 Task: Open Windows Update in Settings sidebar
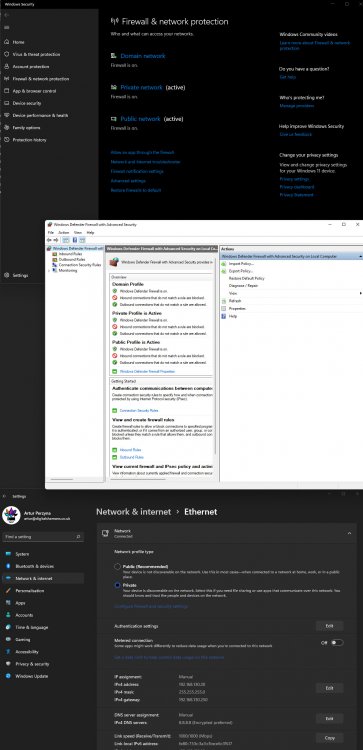(x=32, y=676)
